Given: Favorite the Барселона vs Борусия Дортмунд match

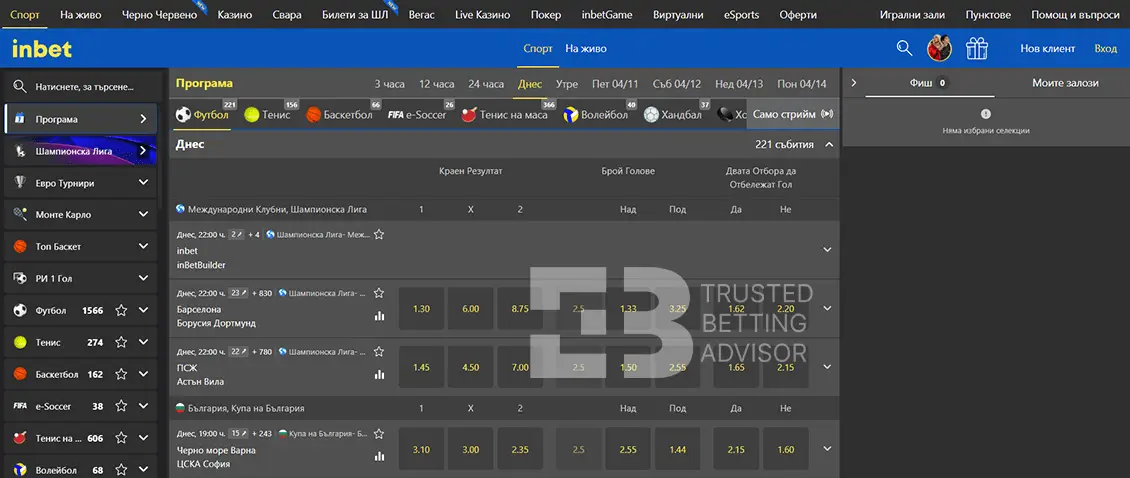Looking at the screenshot, I should (x=379, y=293).
